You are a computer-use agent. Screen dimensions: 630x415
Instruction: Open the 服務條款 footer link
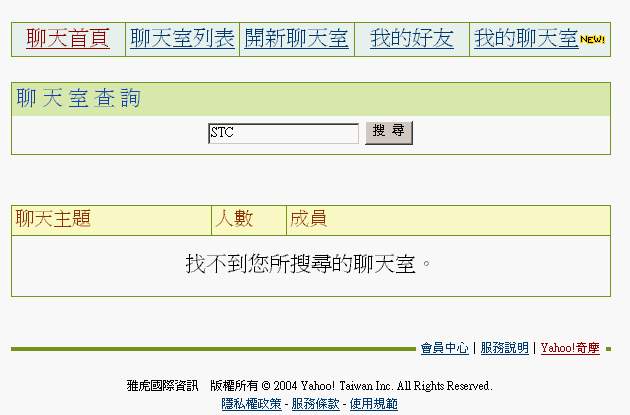coord(315,404)
